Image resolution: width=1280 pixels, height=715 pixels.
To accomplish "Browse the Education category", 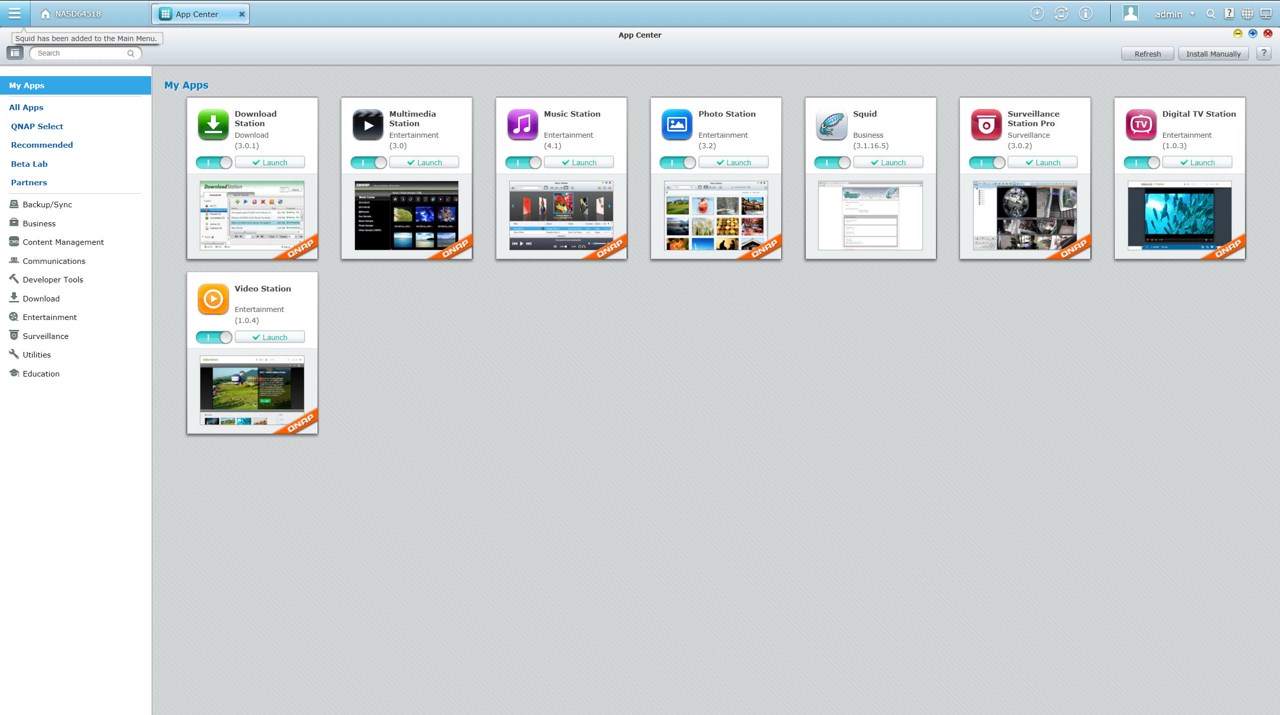I will 41,373.
